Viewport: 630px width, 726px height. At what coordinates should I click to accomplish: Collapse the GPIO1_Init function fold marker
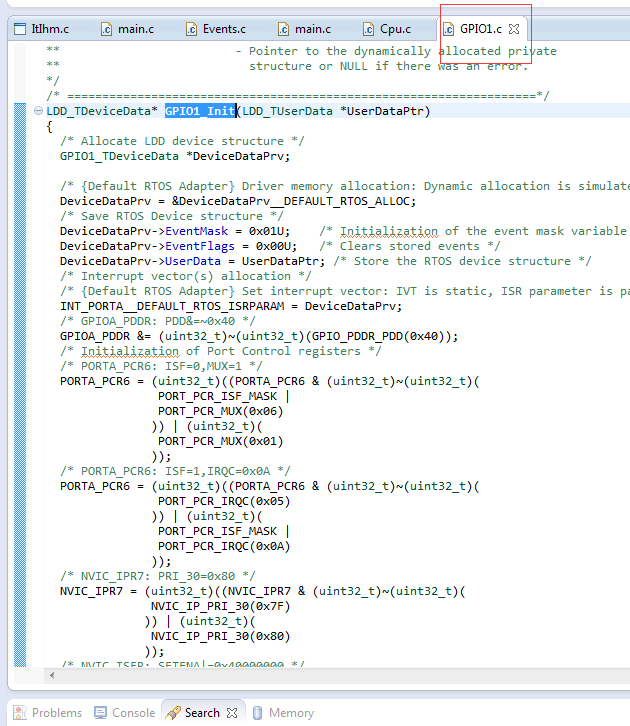[x=38, y=111]
